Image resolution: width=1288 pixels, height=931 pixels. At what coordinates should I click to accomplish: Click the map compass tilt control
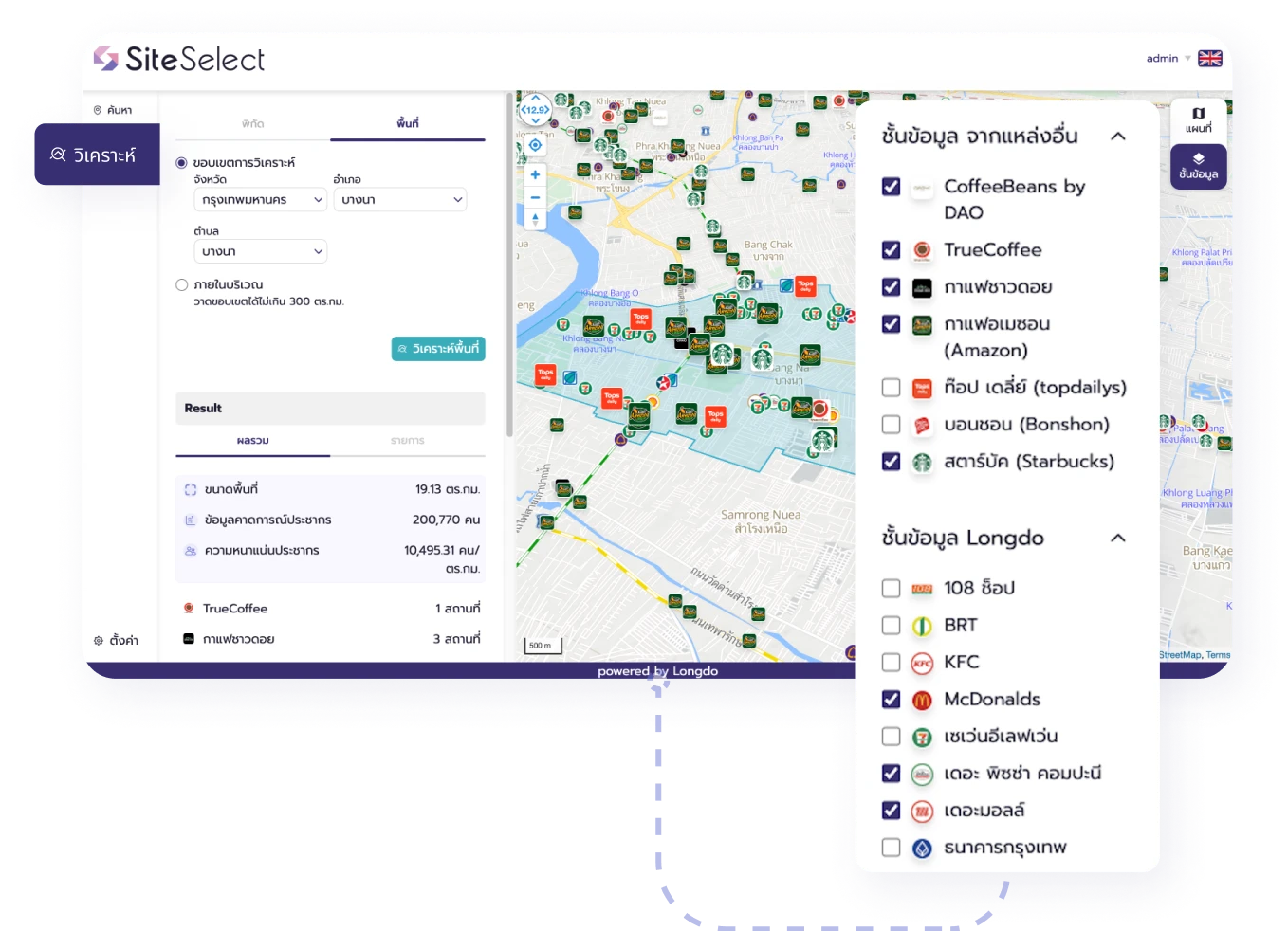click(x=535, y=220)
